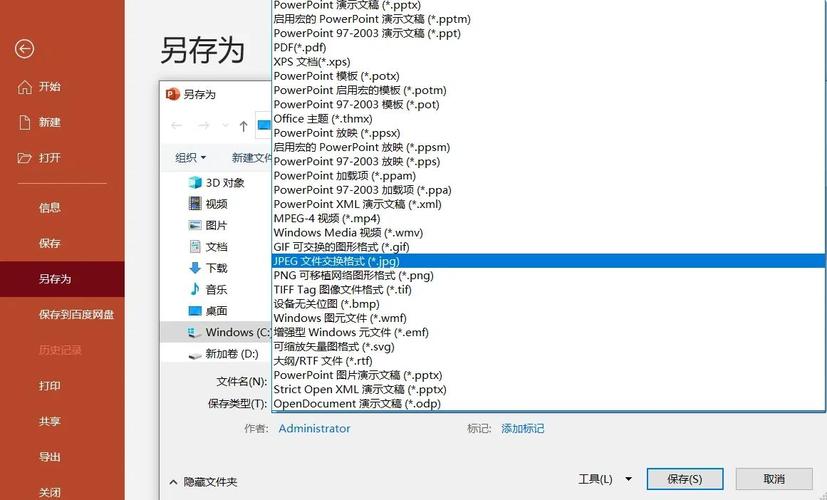Click the 取消 button
Image resolution: width=827 pixels, height=500 pixels.
coord(774,479)
